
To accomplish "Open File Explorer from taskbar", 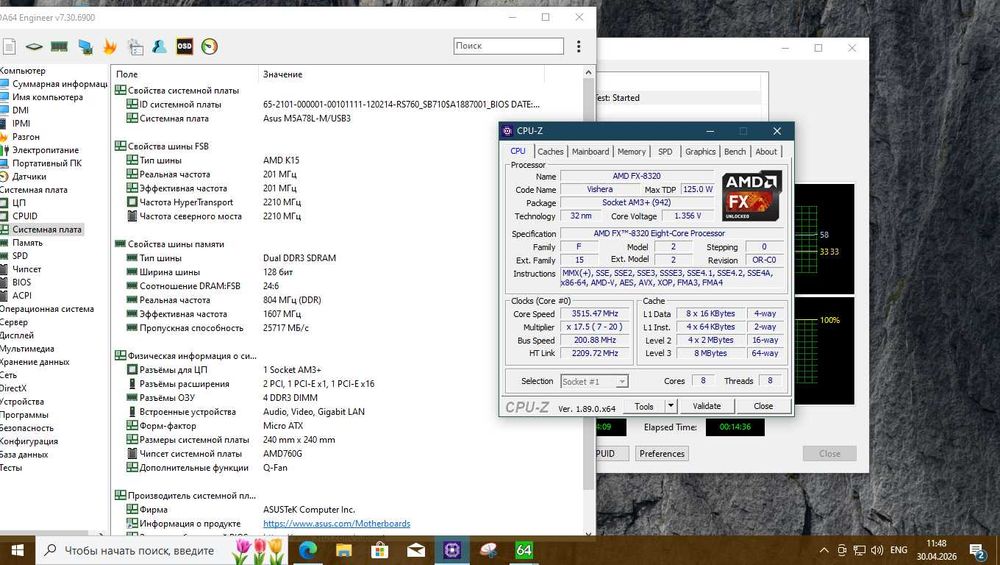I will (x=344, y=550).
